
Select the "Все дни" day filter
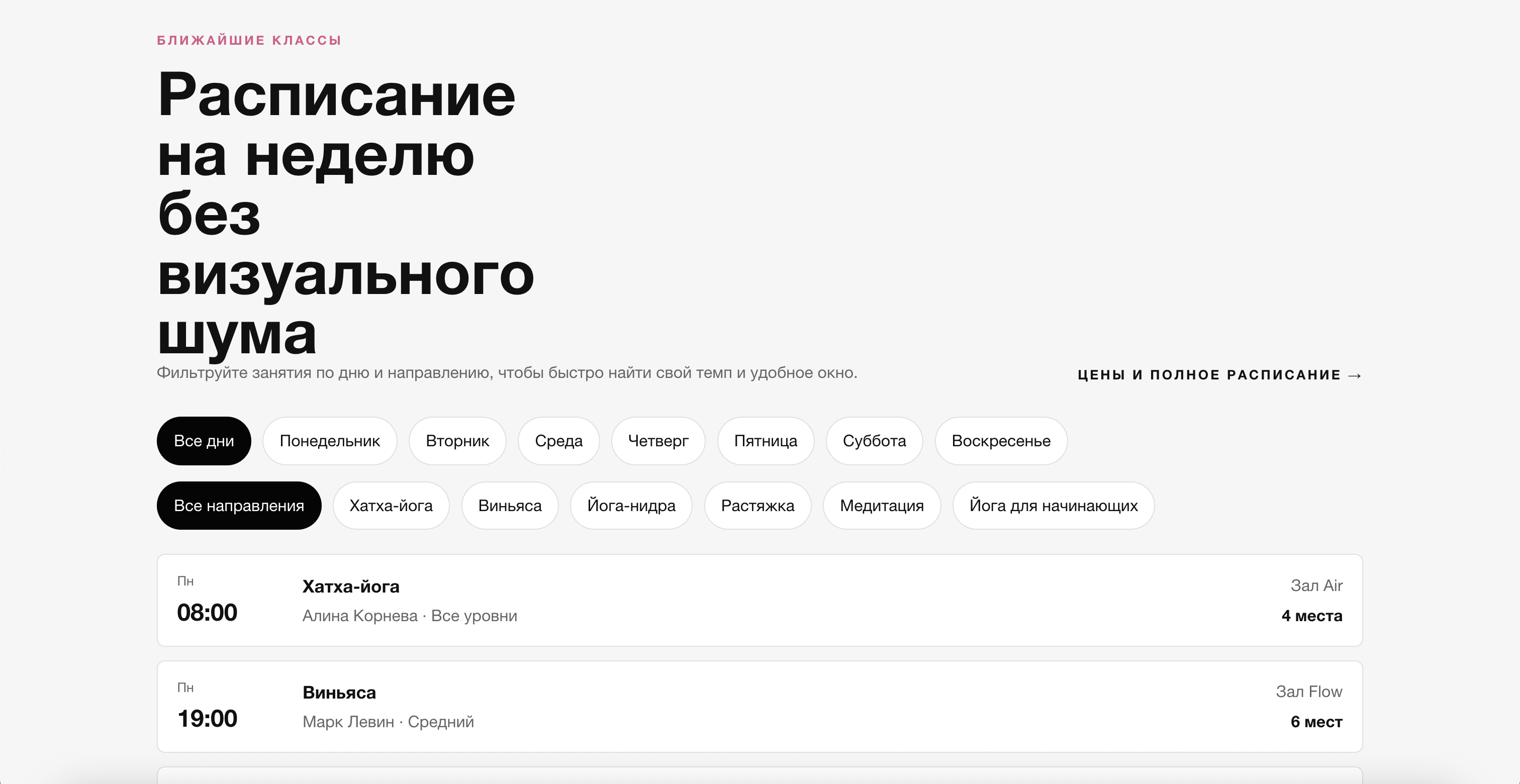(x=204, y=441)
